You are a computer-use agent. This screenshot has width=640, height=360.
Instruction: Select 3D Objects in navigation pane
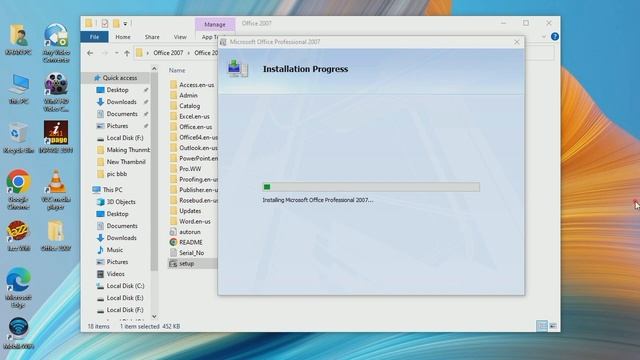pyautogui.click(x=116, y=202)
